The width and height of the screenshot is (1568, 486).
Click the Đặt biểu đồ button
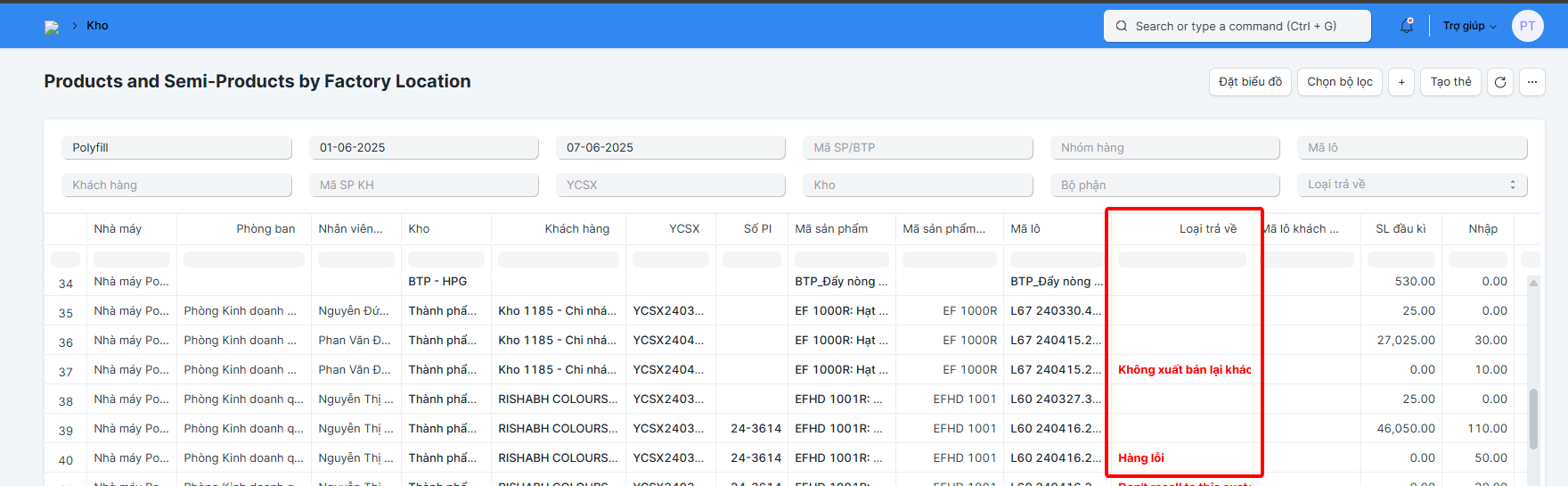point(1250,82)
